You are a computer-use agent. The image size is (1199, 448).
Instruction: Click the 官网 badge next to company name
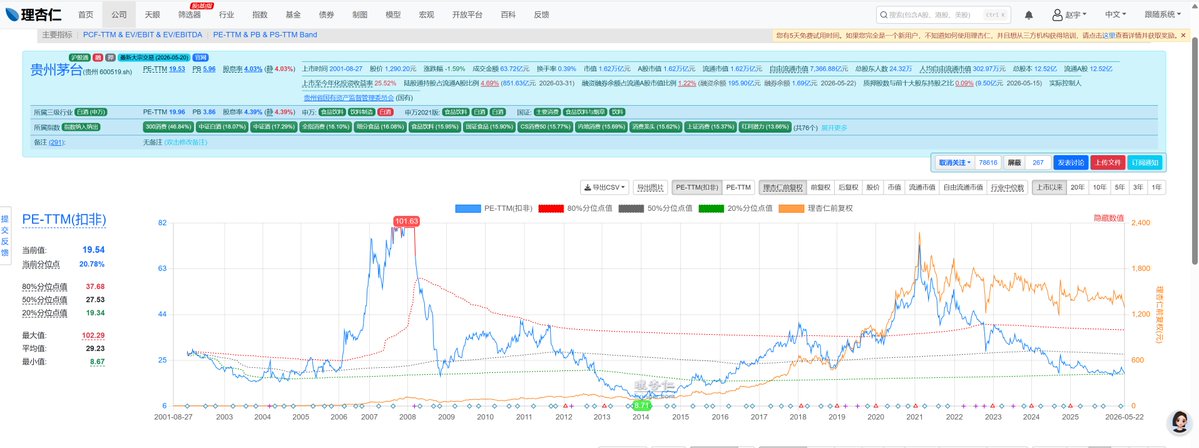coord(201,57)
